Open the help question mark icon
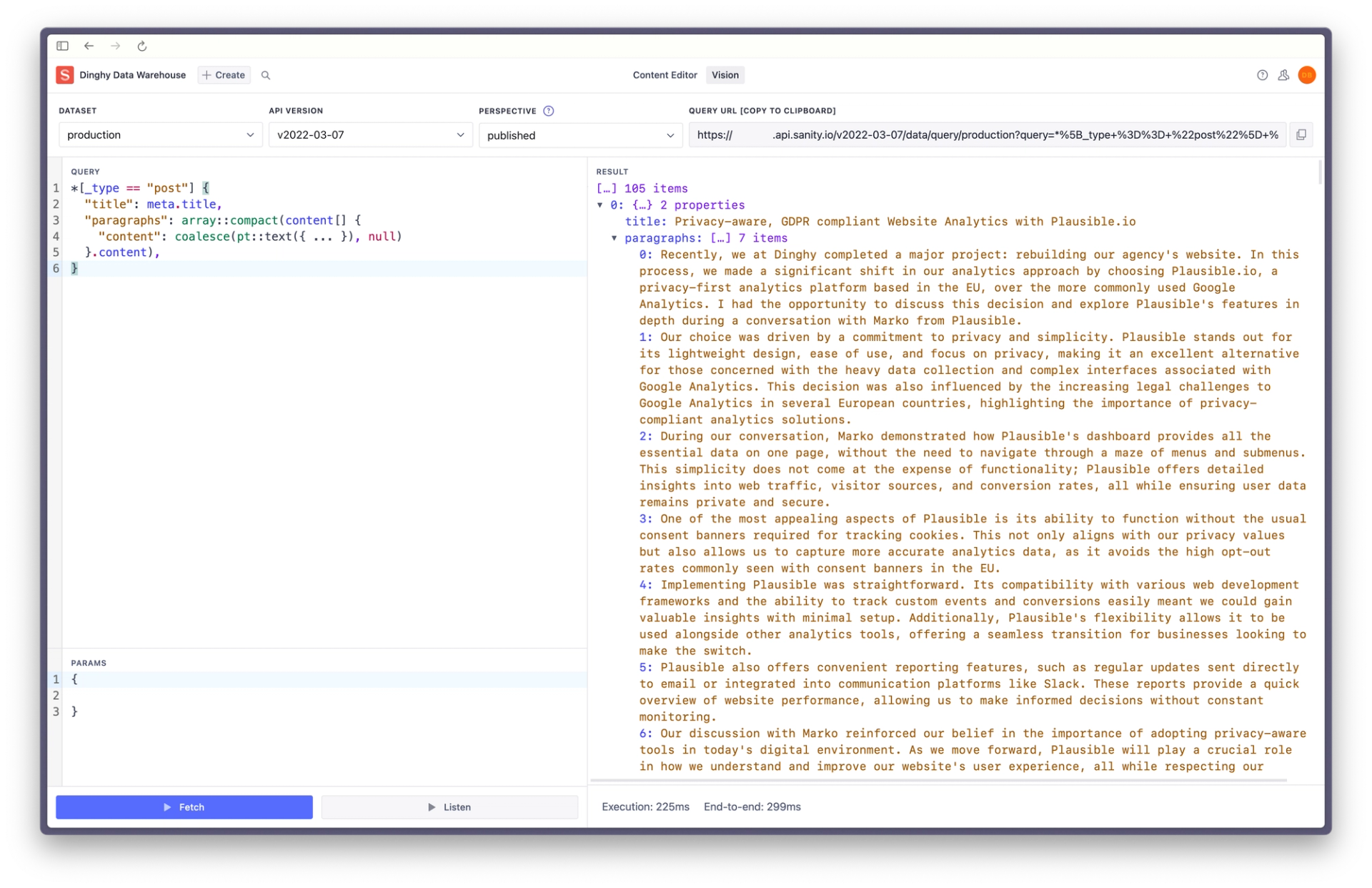 1262,75
